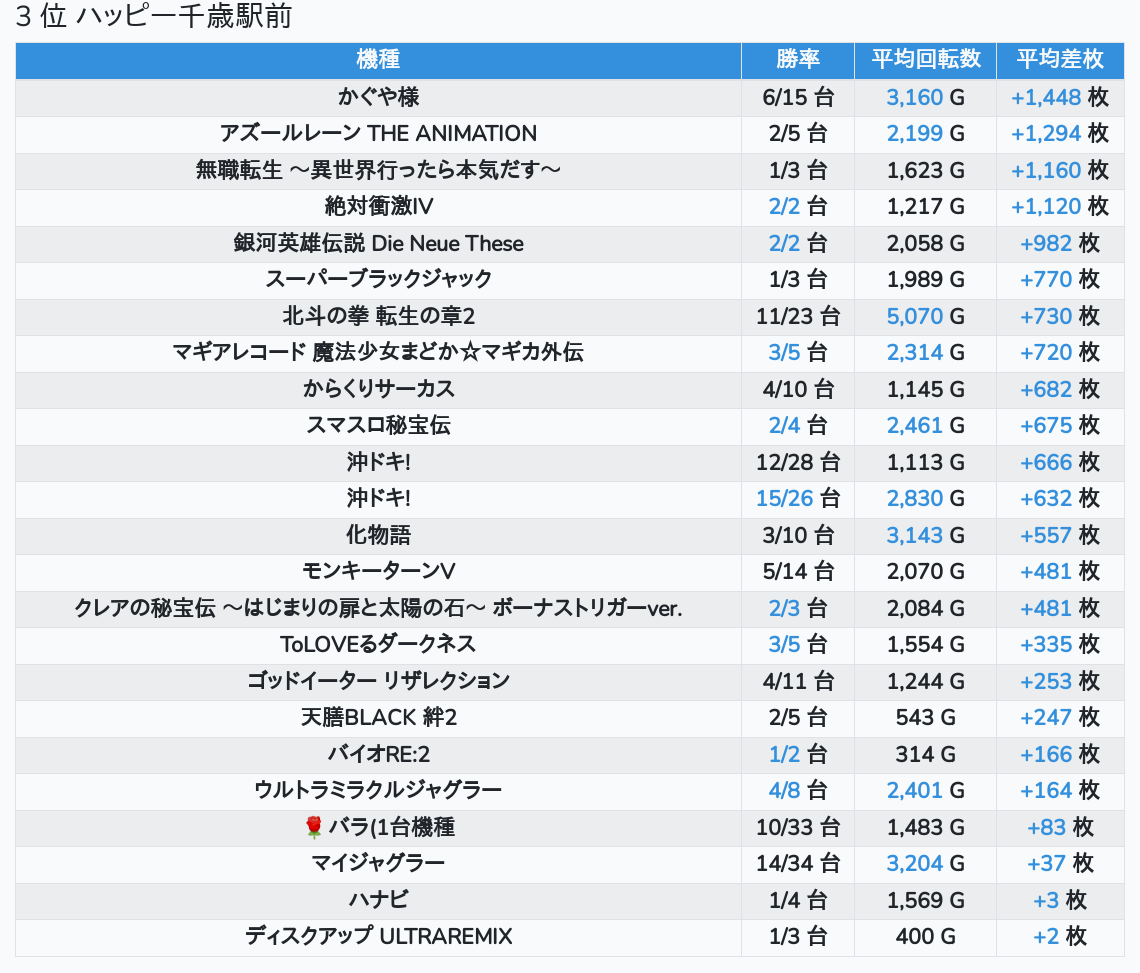This screenshot has height=973, width=1140.
Task: Click the 5,070 G average spins value
Action: (915, 316)
